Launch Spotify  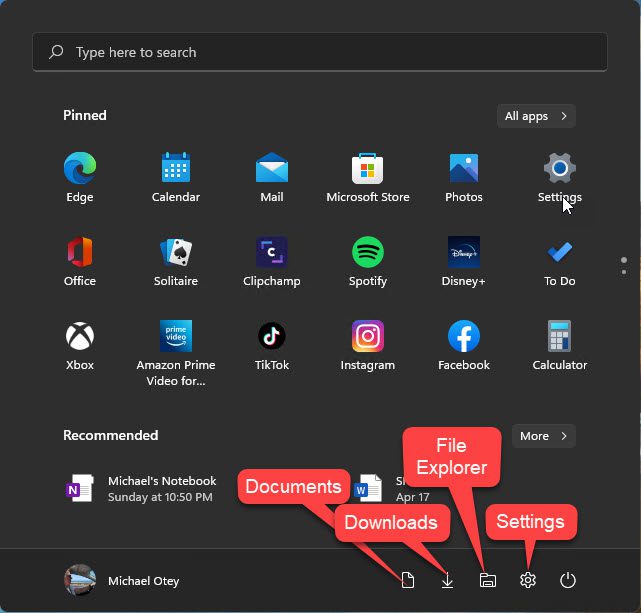click(368, 262)
